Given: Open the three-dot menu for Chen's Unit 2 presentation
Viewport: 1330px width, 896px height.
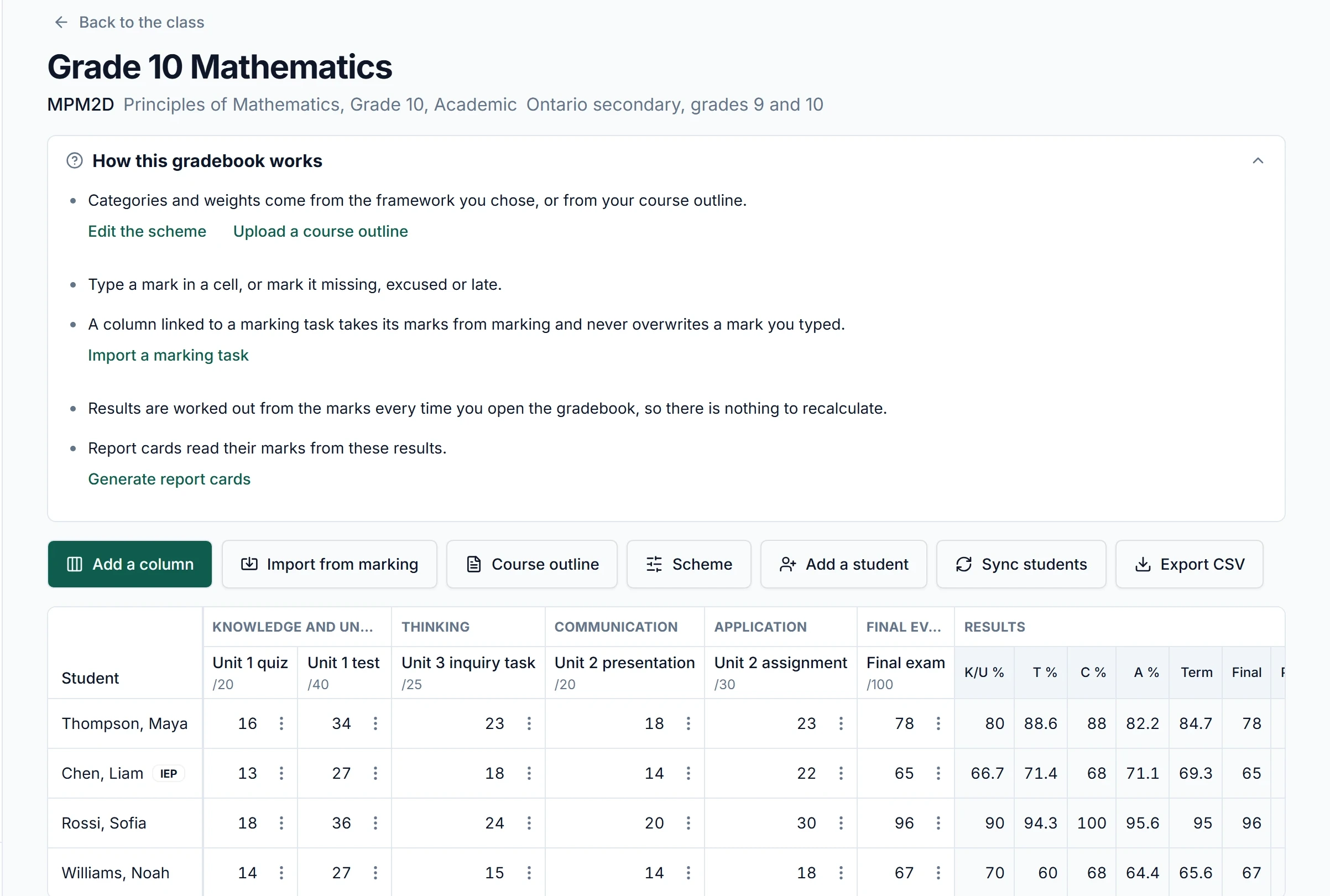Looking at the screenshot, I should (689, 773).
